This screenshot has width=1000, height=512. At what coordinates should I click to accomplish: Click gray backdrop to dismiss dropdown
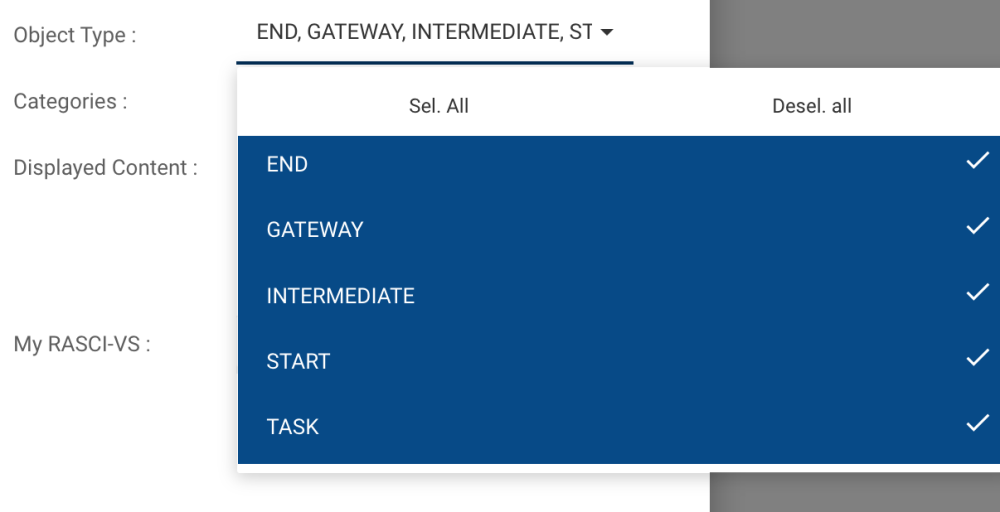click(855, 35)
